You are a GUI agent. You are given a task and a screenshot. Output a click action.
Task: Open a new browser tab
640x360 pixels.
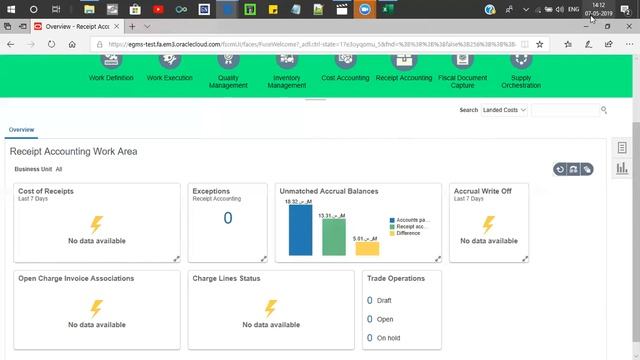pos(132,27)
